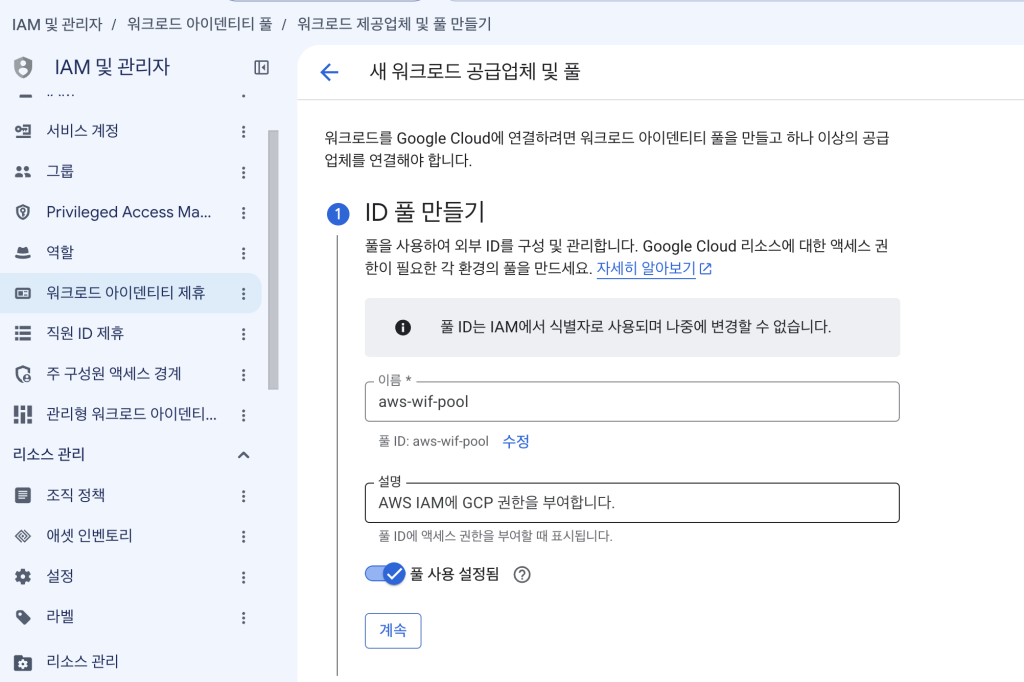The image size is (1024, 682).
Task: Open the three-dot menu for 주 구성원 액세스 경계
Action: (244, 375)
